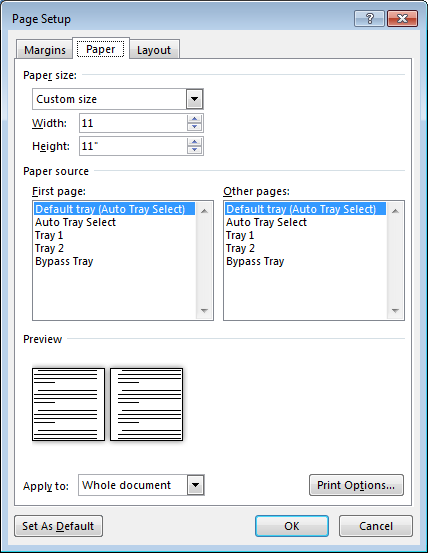428x553 pixels.
Task: Click the right preview page thumbnail
Action: [146, 405]
